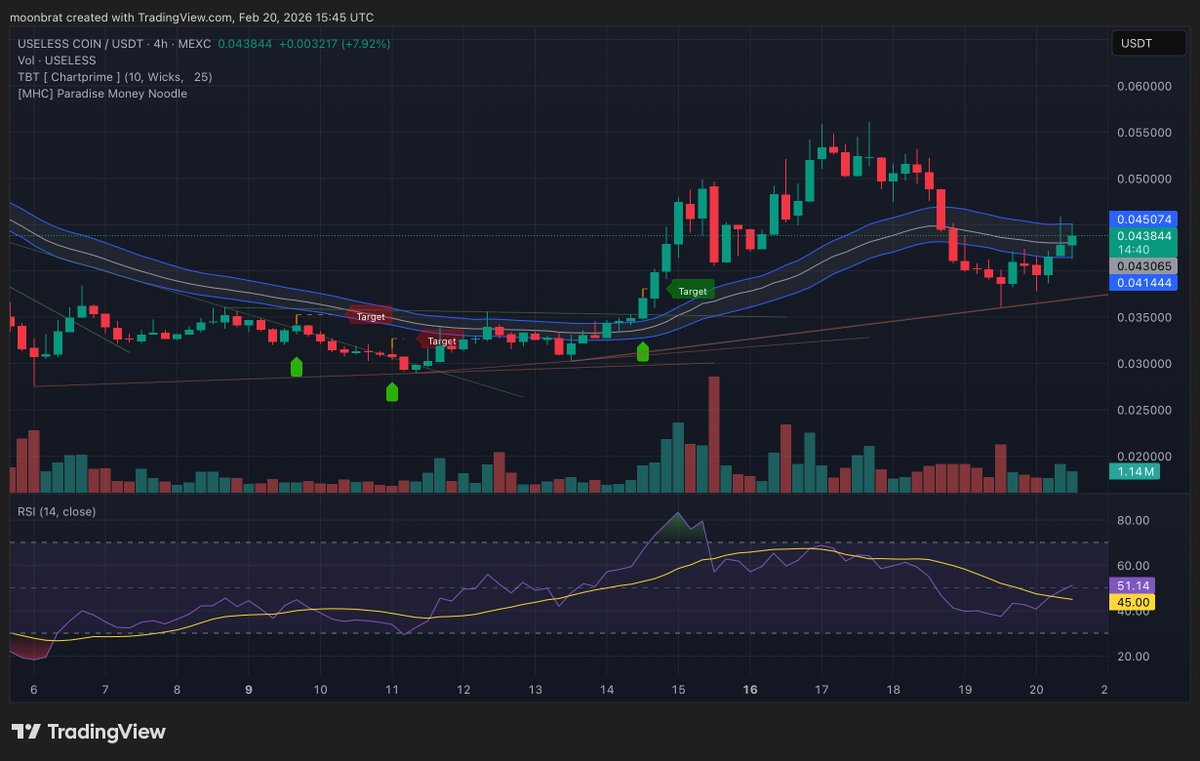Click the 20.00 RSI axis label

click(1132, 656)
